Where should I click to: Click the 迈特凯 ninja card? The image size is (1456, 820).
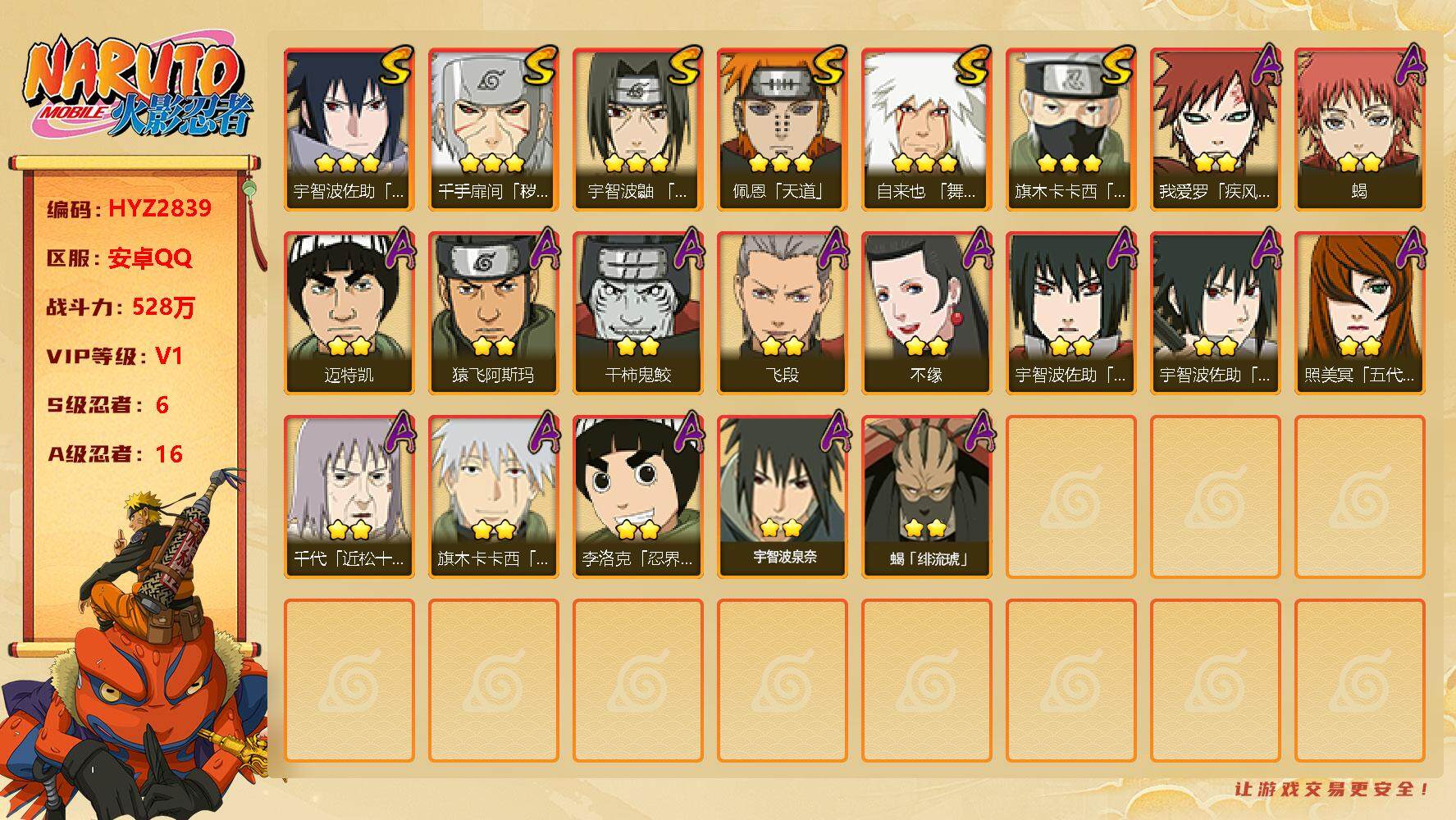pos(349,313)
